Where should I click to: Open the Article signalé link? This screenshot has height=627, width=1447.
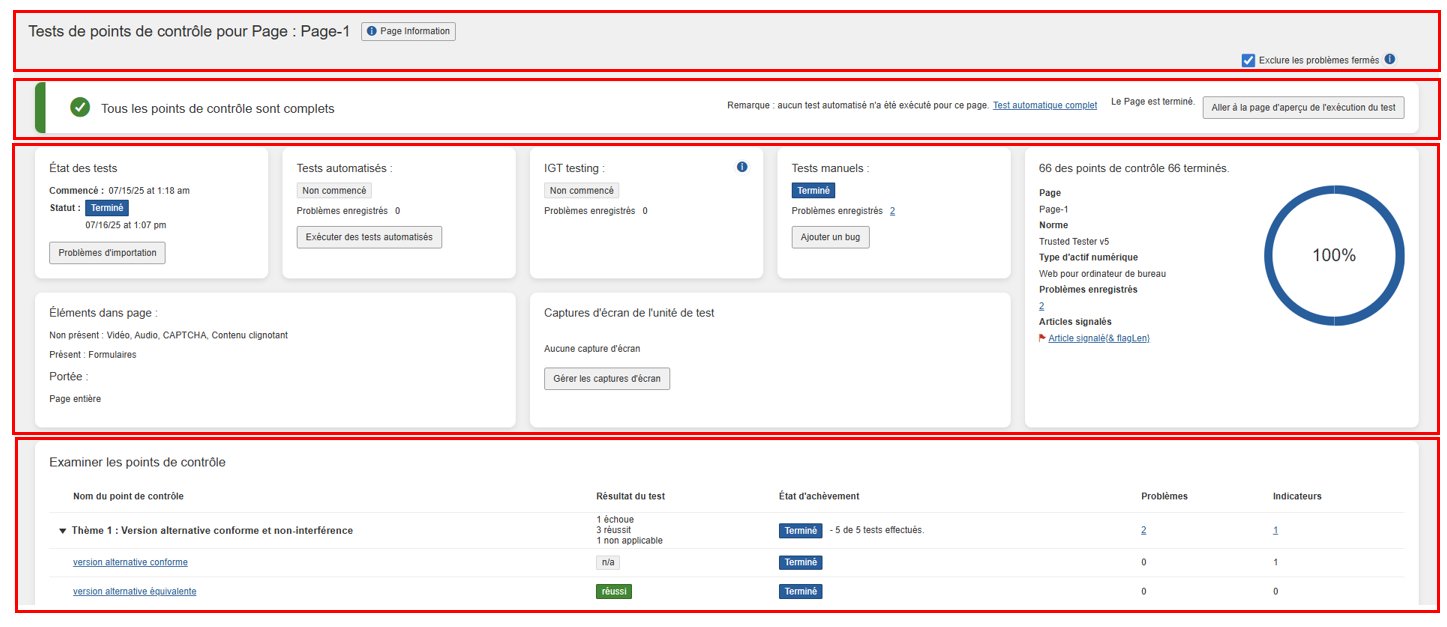pos(1099,338)
